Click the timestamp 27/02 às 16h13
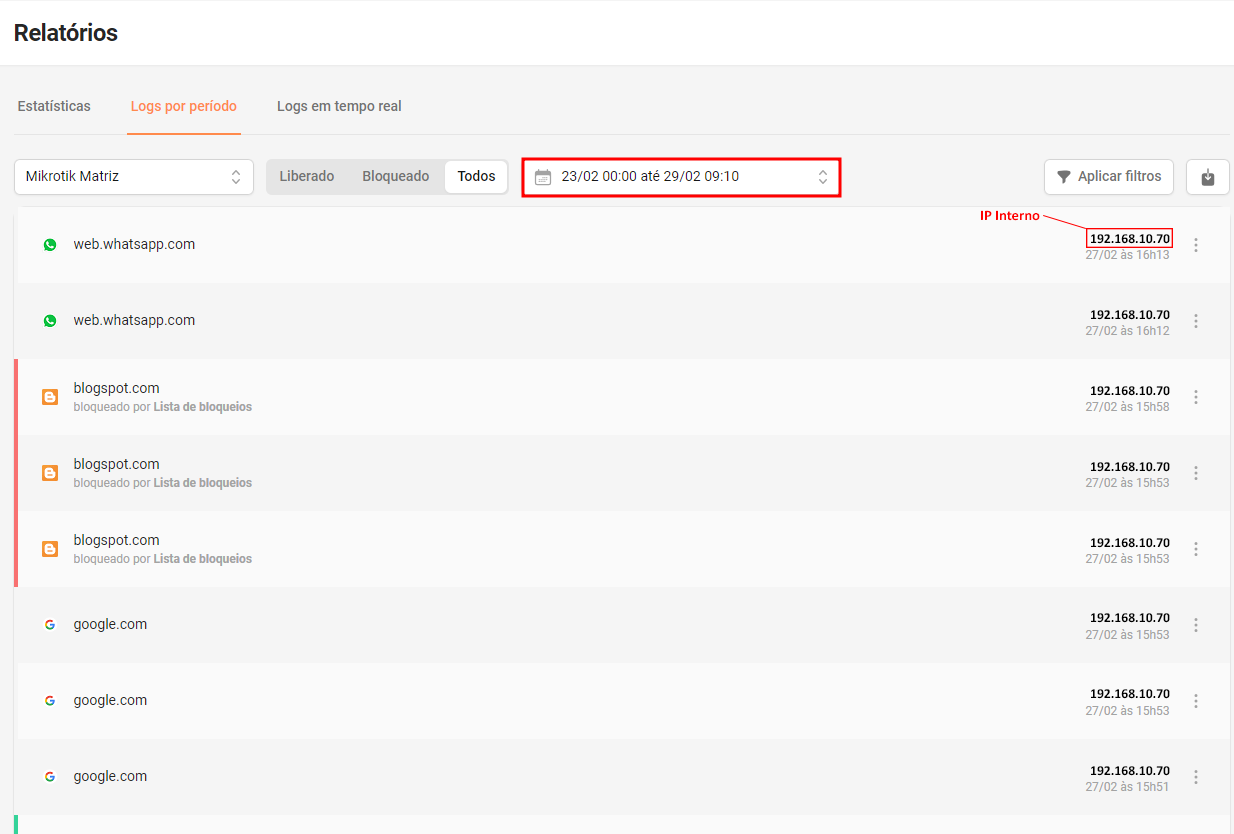Viewport: 1234px width, 834px height. 1127,255
